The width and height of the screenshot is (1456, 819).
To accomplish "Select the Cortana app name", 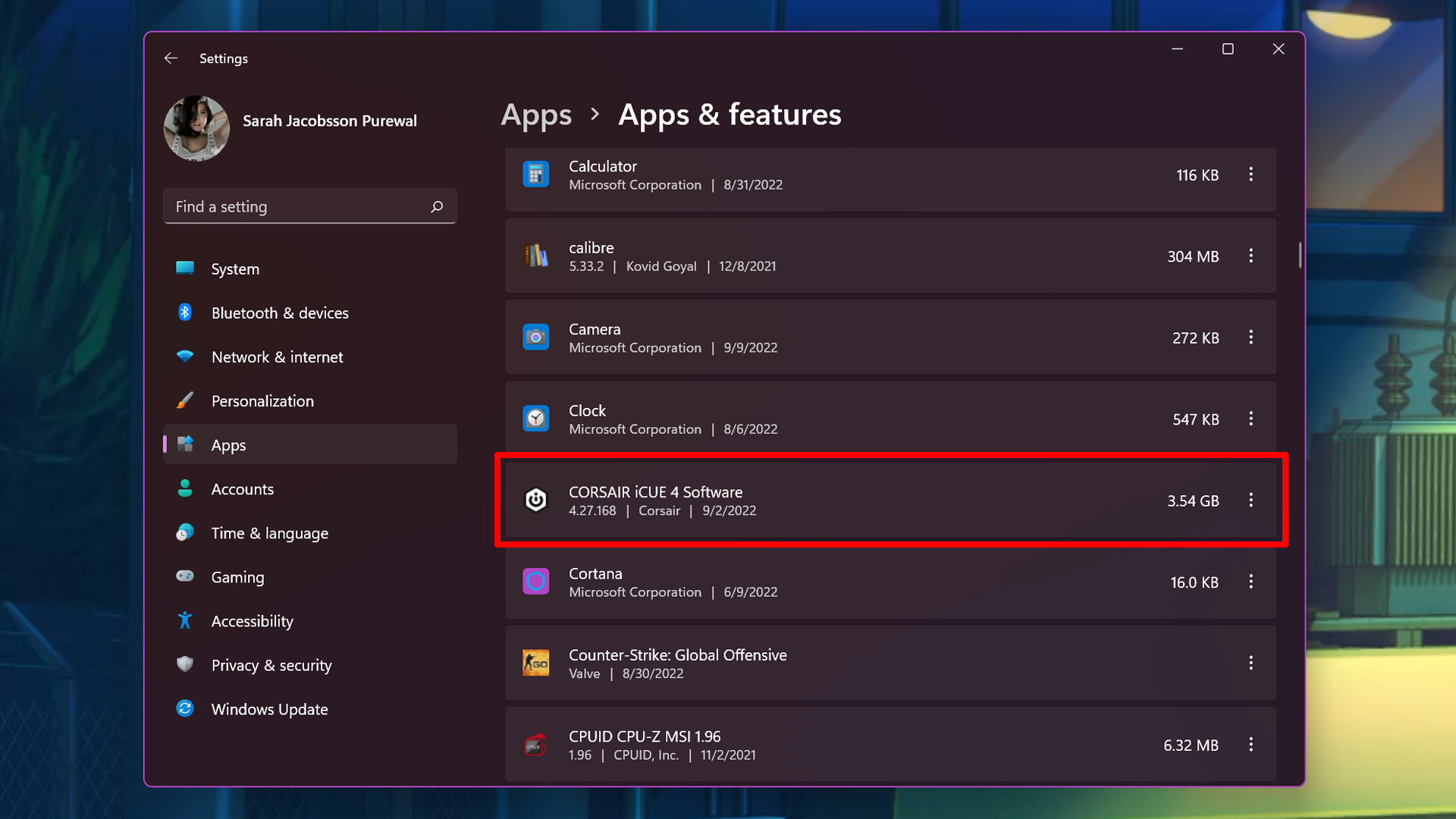I will pos(595,573).
